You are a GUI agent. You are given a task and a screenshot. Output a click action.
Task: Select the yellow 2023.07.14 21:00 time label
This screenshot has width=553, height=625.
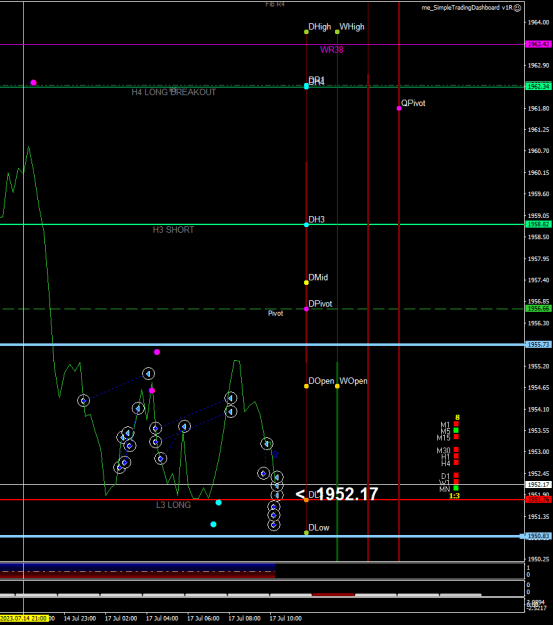pyautogui.click(x=24, y=618)
